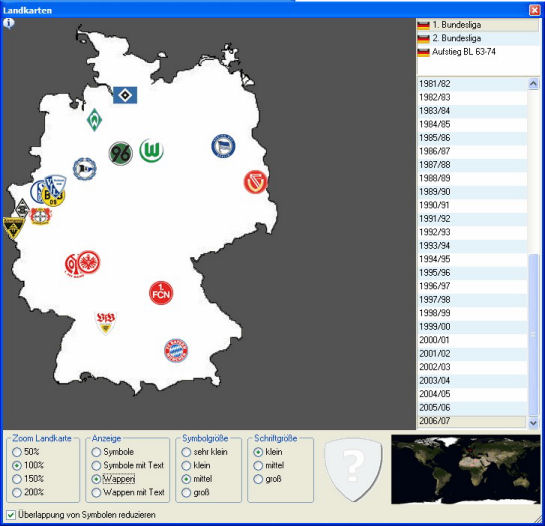This screenshot has width=545, height=526.
Task: Select Aufstieg BL 63-74 entry
Action: coord(477,52)
